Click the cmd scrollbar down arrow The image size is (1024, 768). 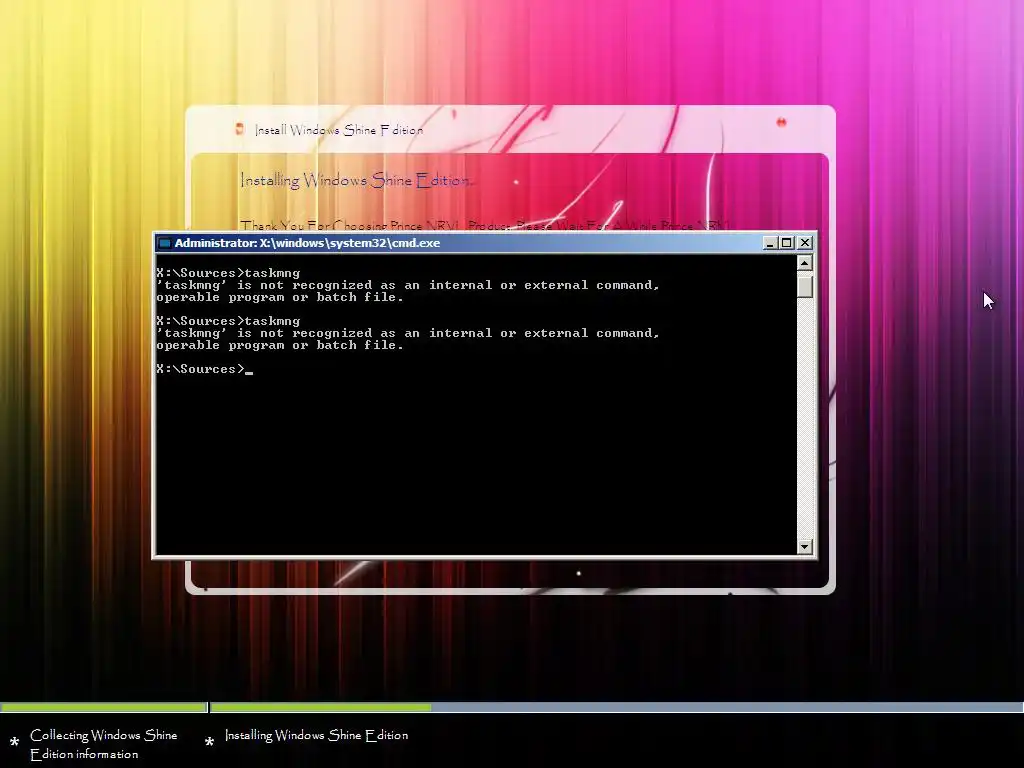point(805,546)
